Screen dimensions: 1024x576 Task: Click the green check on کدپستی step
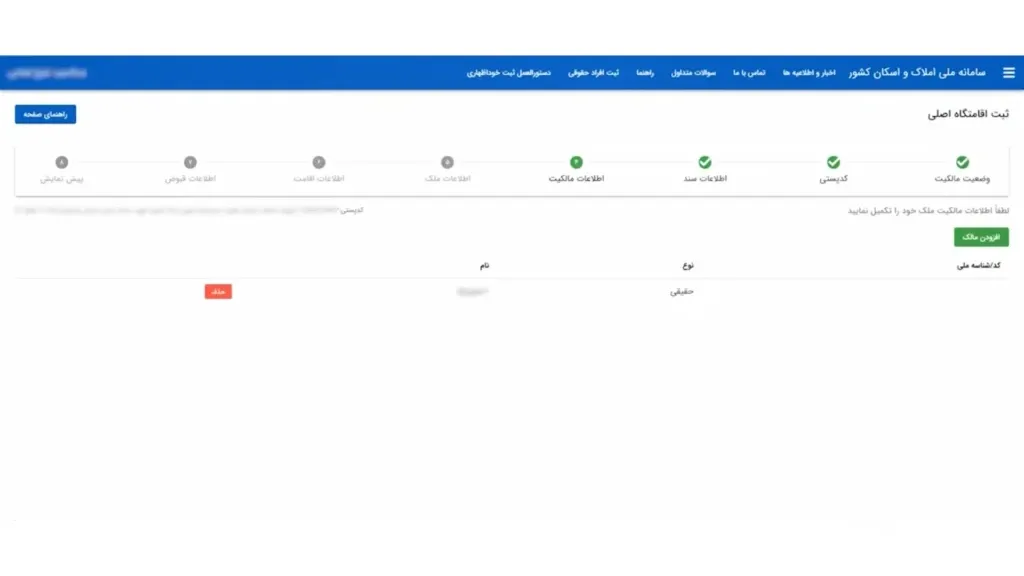click(x=833, y=162)
